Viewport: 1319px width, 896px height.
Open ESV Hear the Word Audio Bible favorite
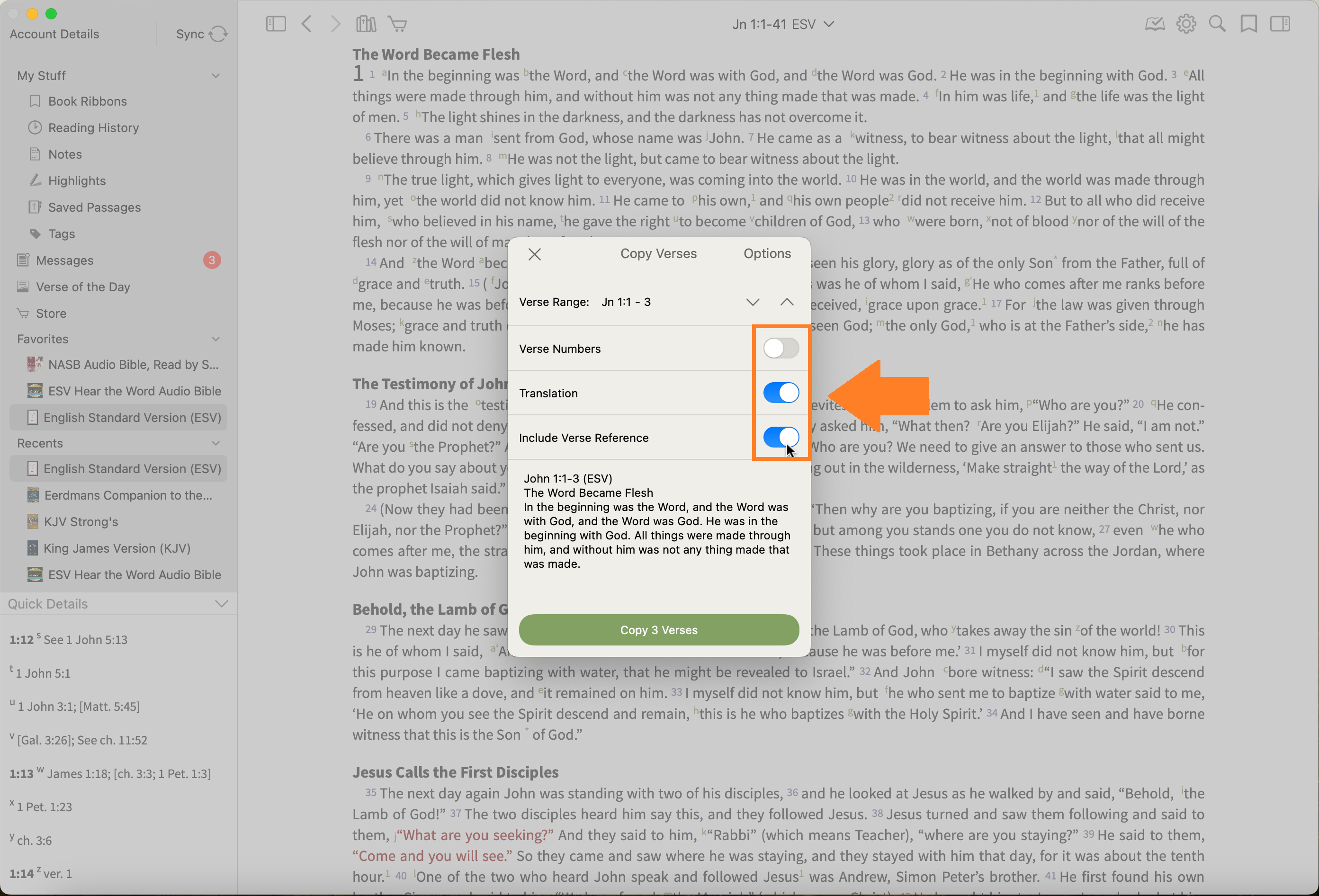135,391
